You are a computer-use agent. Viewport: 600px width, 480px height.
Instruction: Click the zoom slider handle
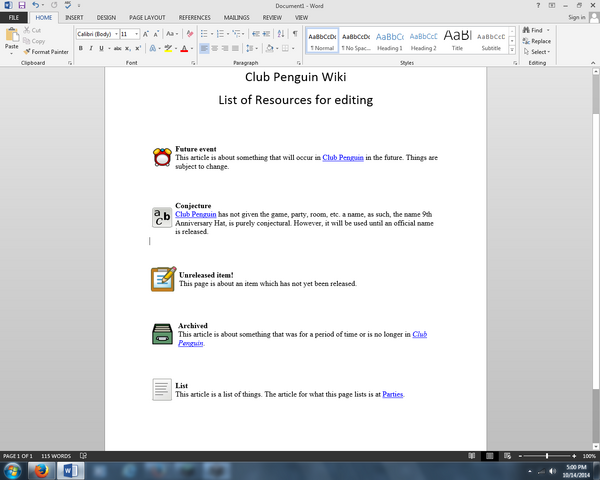(547, 456)
